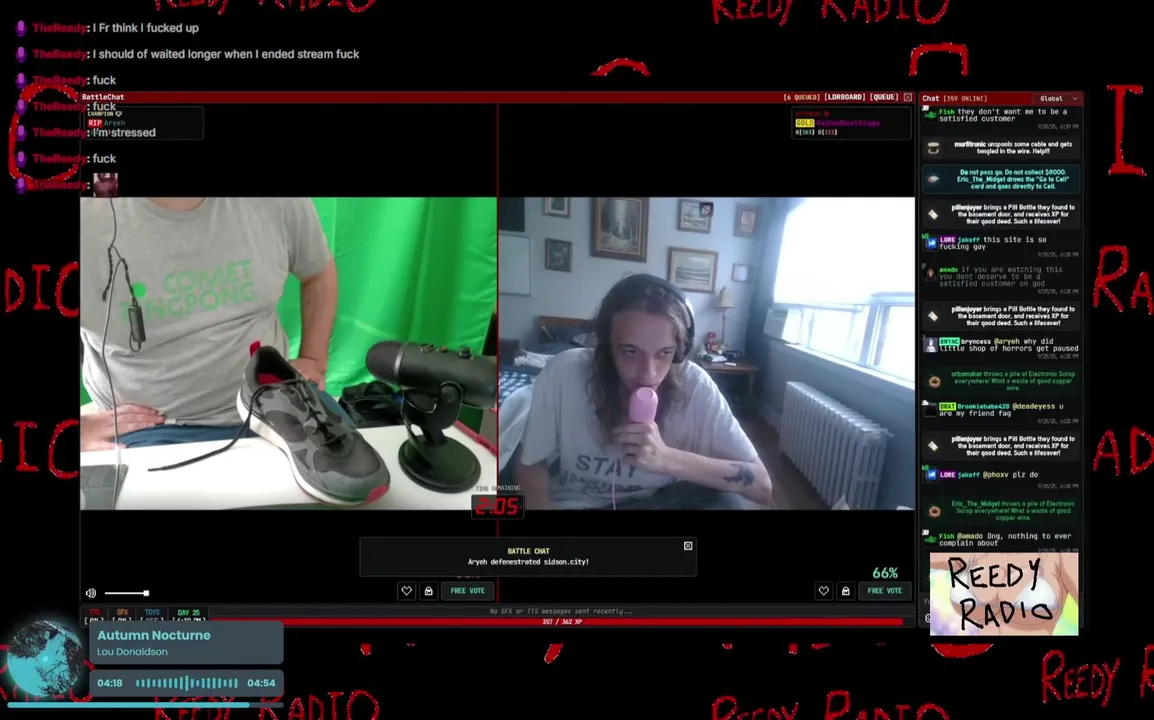Viewport: 1154px width, 720px height.
Task: Click the BattleChat window title
Action: point(103,97)
